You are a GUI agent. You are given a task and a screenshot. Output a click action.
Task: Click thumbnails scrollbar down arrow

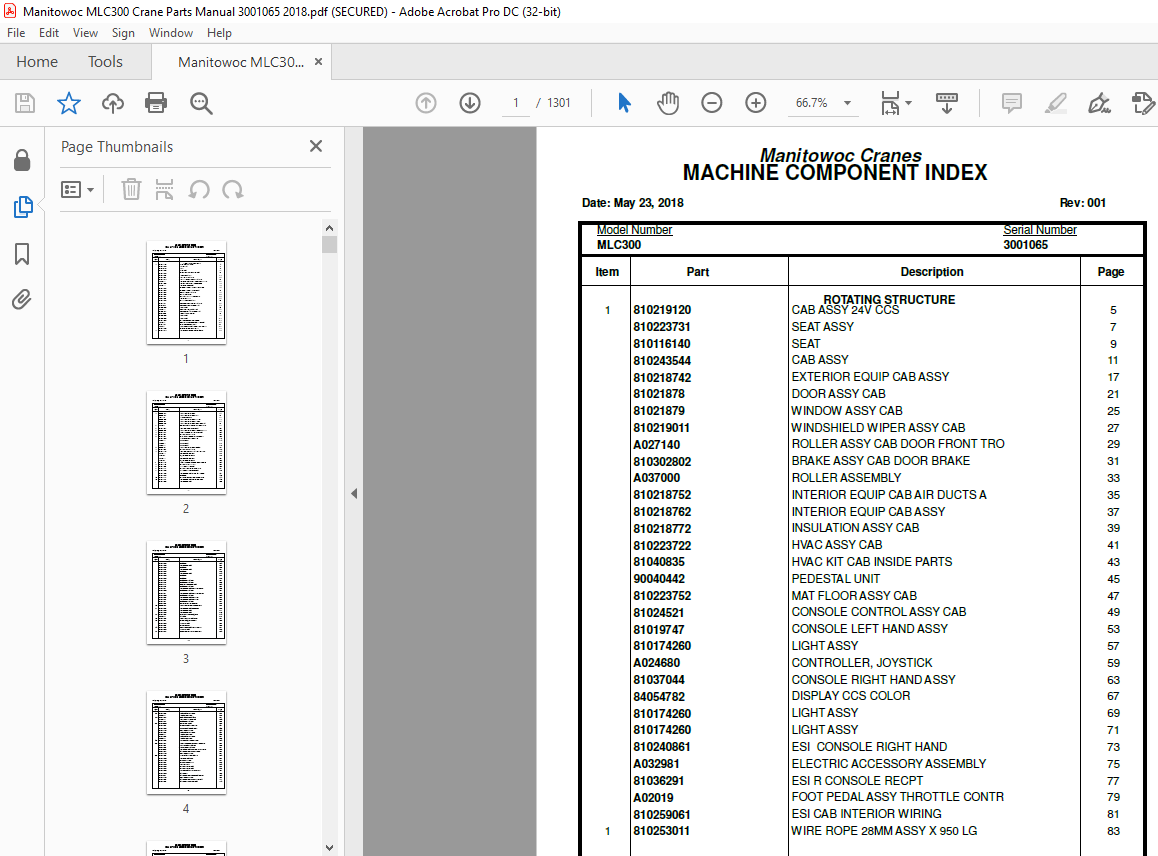point(329,848)
